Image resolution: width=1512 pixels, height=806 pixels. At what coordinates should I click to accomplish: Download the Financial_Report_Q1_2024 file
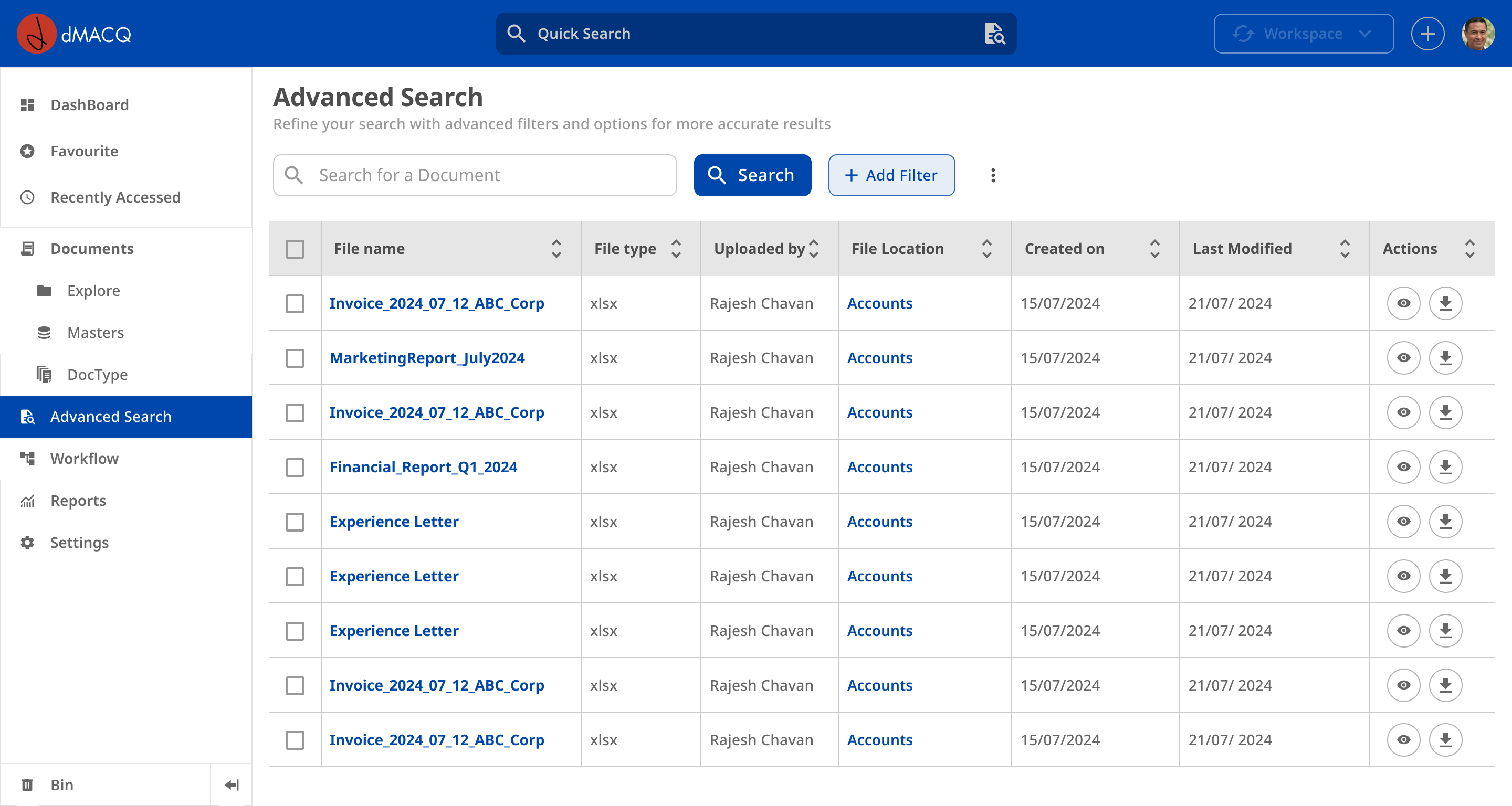1444,467
